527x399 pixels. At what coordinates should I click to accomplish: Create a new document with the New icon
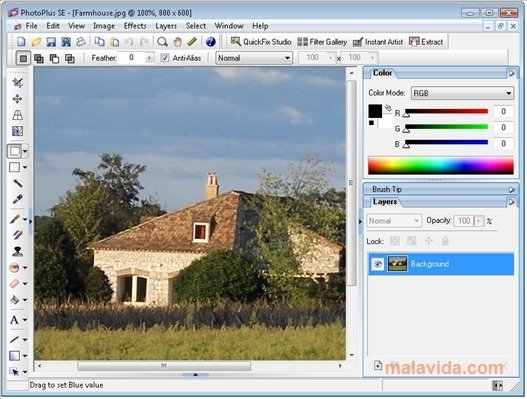click(21, 42)
